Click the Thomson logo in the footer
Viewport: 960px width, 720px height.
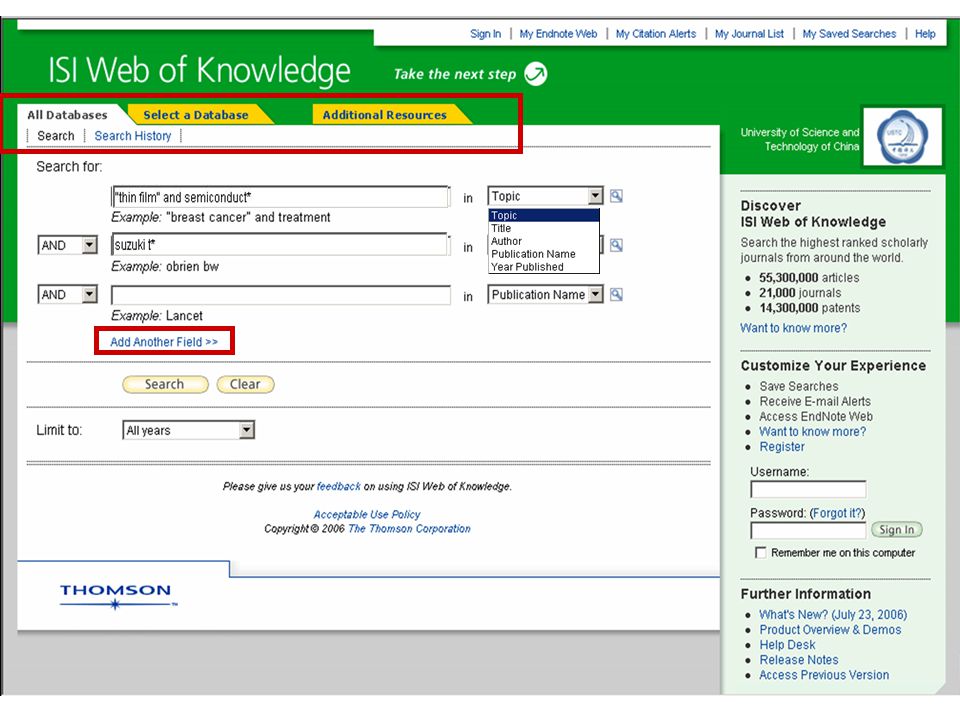click(x=118, y=596)
